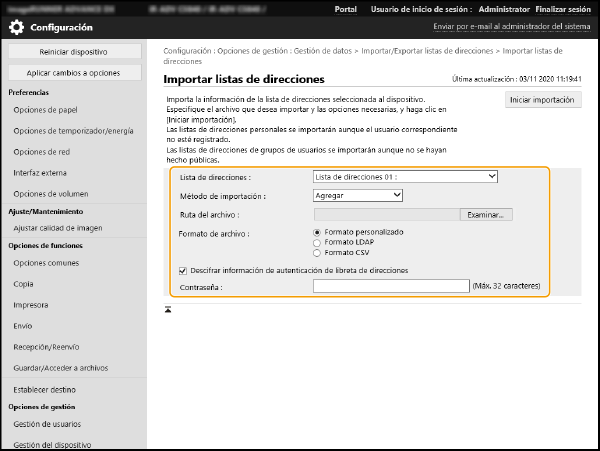This screenshot has width=600, height=451.
Task: Select Gestión de usuarios in sidebar
Action: coord(47,424)
